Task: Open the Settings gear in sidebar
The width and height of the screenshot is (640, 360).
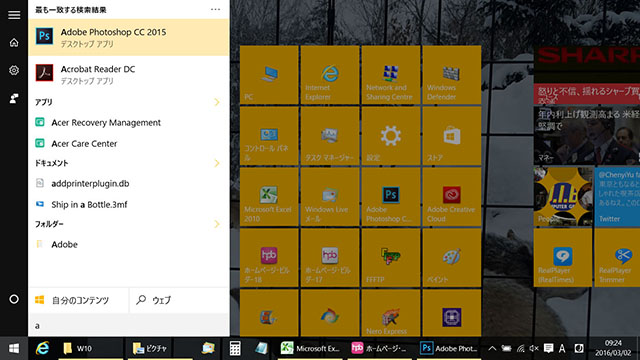Action: (x=14, y=70)
